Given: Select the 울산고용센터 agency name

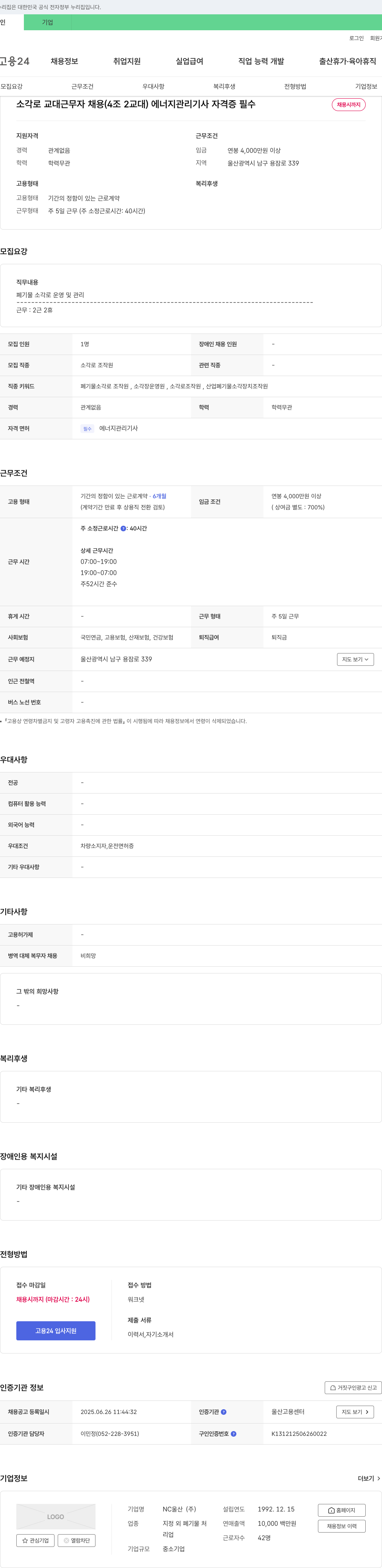Looking at the screenshot, I should (x=288, y=1412).
